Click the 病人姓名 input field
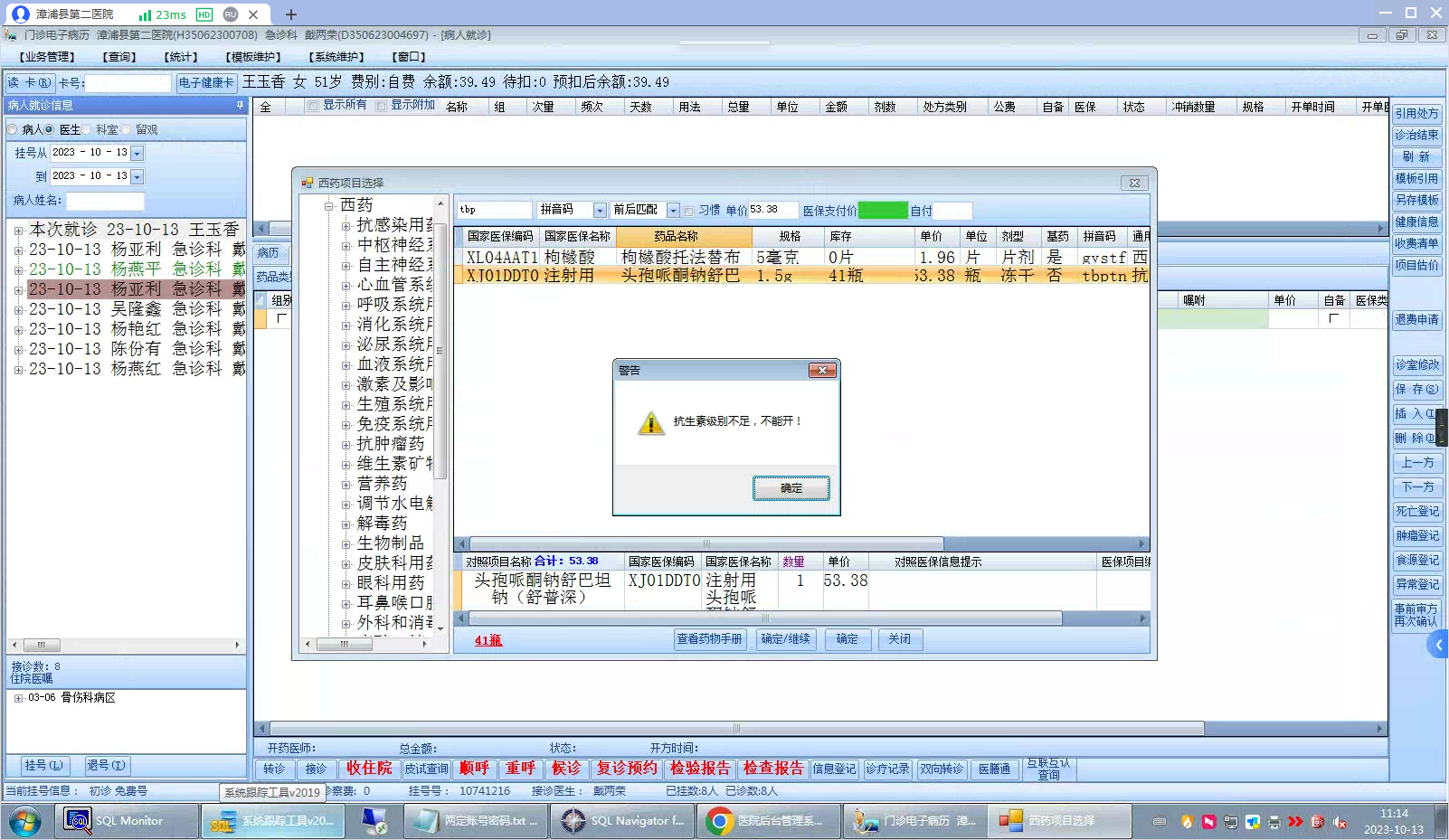1449x840 pixels. click(x=105, y=201)
